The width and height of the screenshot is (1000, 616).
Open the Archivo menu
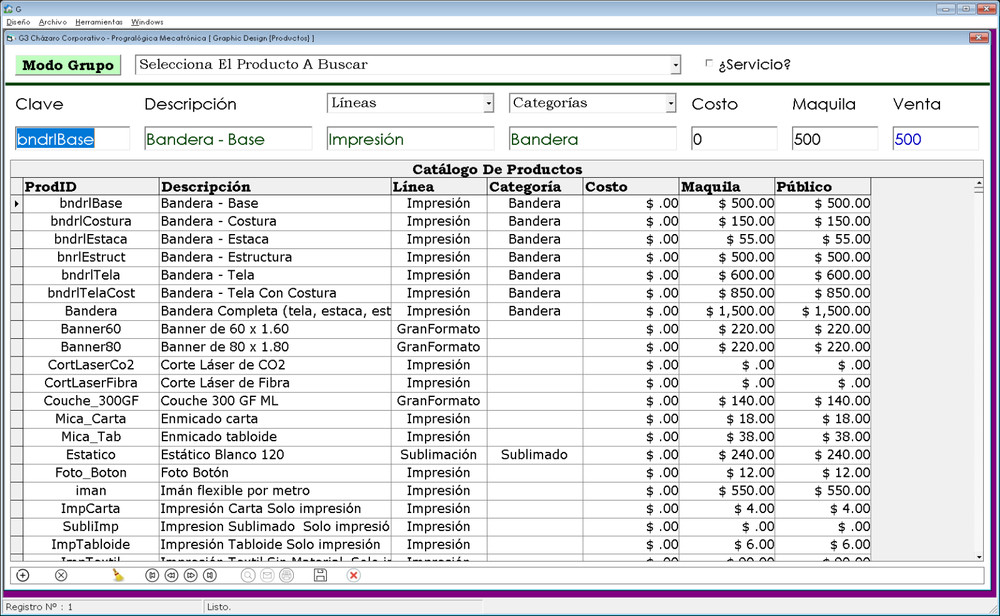click(x=52, y=21)
